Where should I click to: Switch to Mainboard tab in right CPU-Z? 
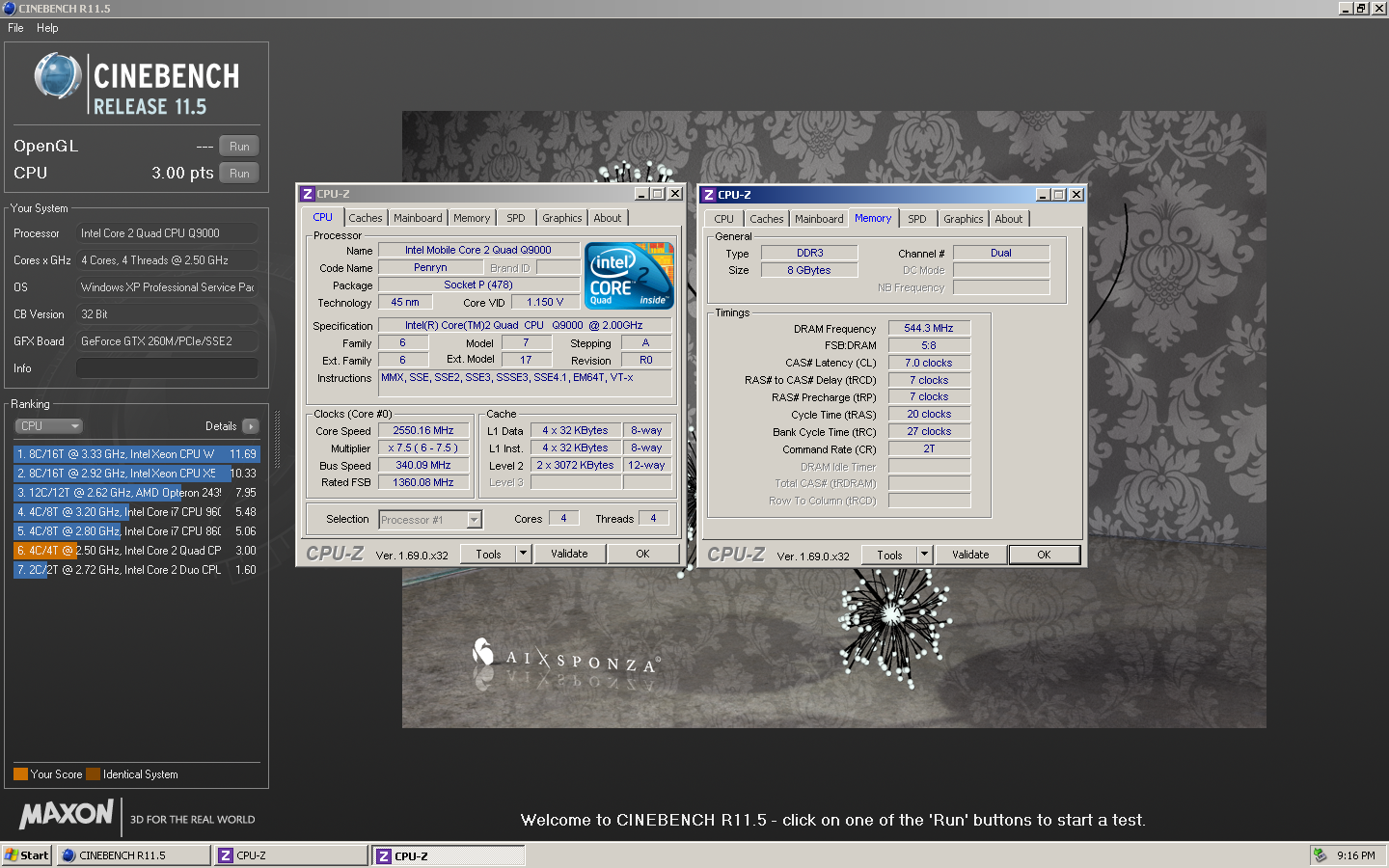[x=819, y=220]
